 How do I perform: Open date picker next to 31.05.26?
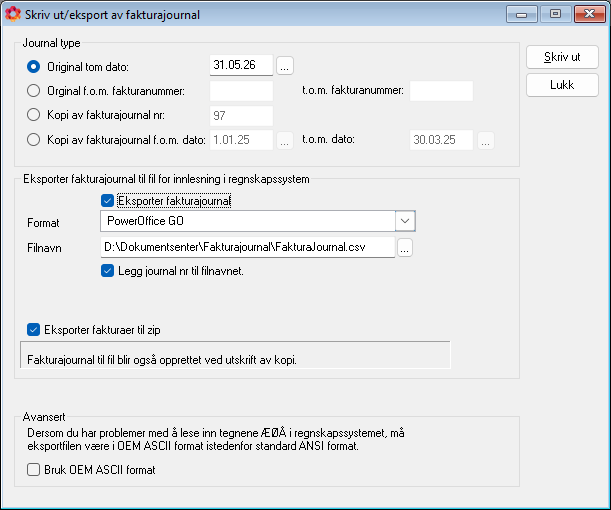(285, 65)
